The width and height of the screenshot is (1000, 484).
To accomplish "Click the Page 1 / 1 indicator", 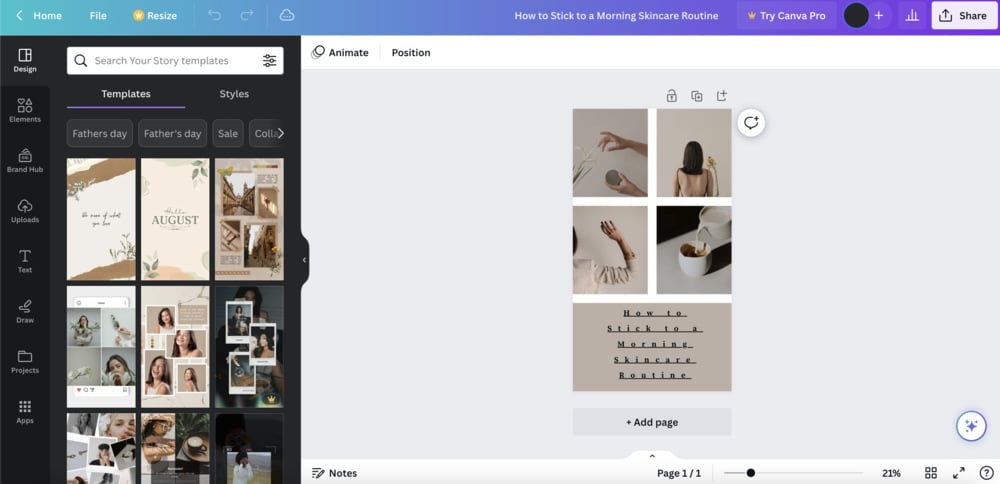I will [679, 473].
